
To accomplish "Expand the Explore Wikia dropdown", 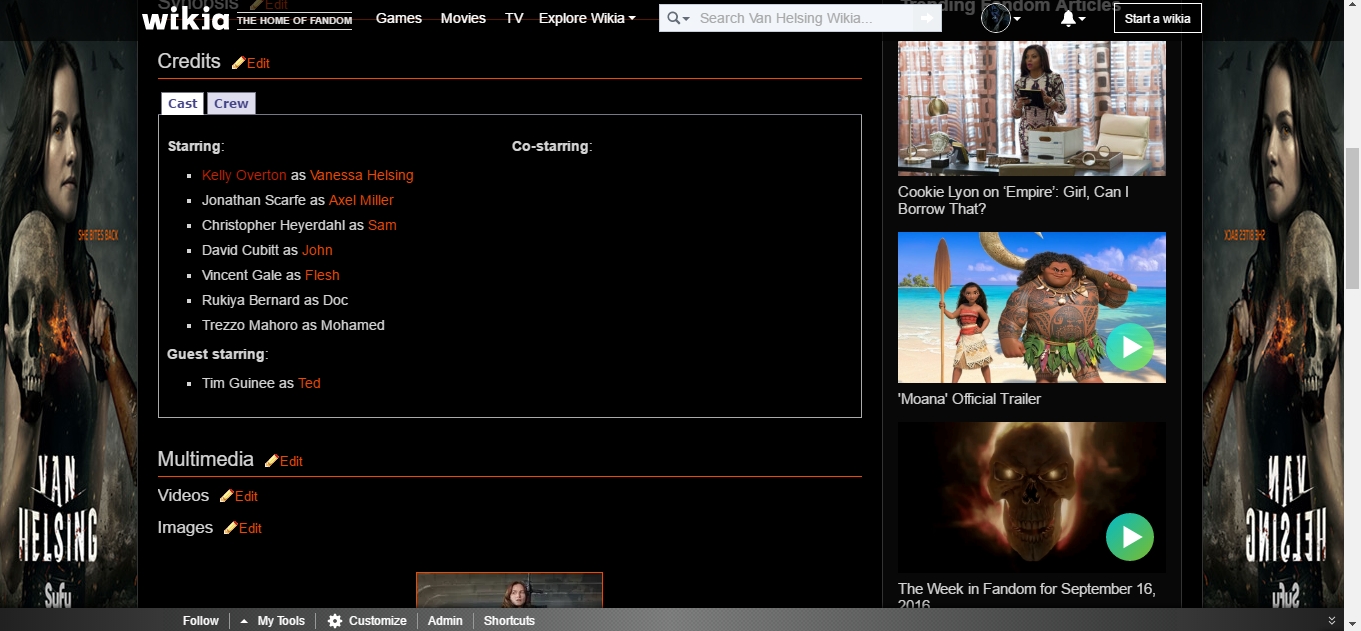I will point(587,18).
